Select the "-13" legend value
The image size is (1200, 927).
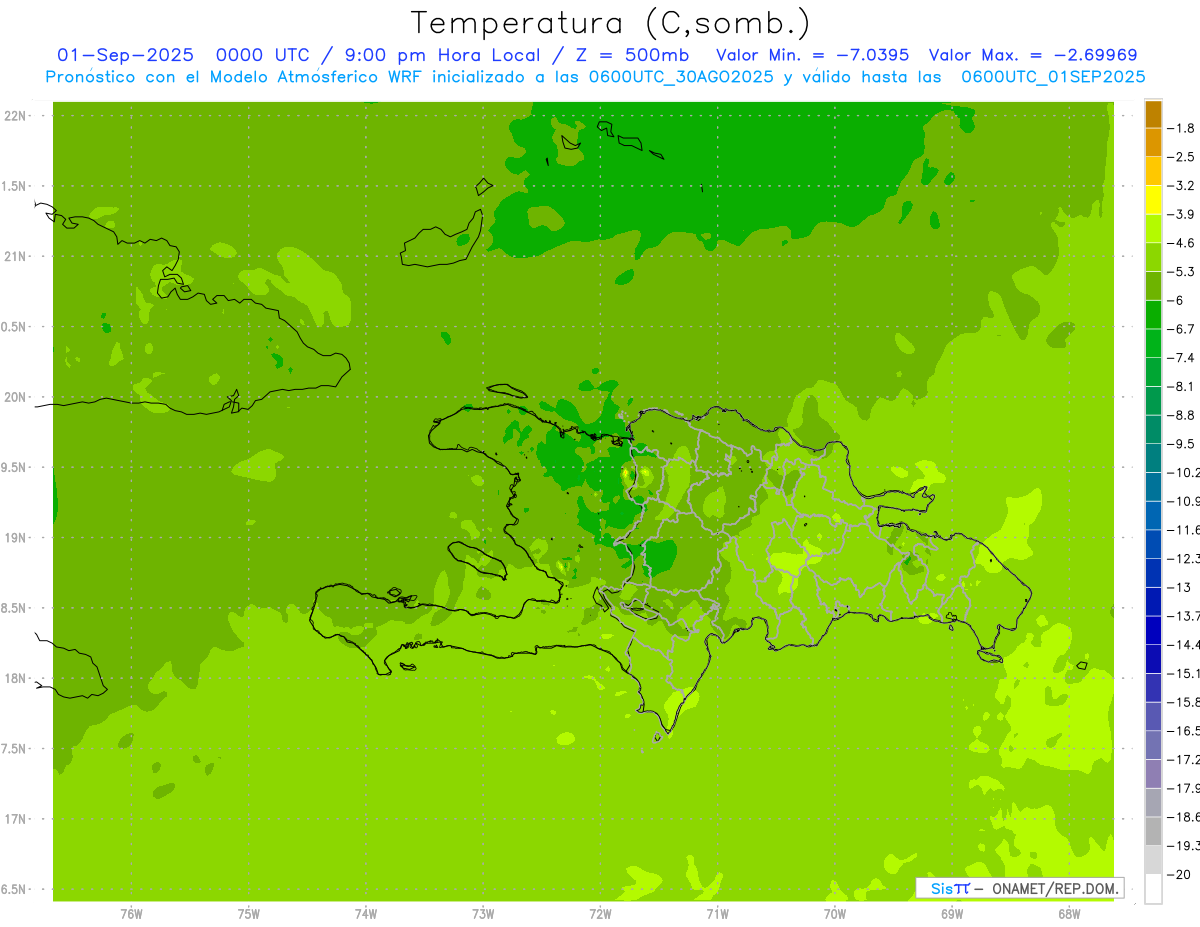pos(1179,587)
